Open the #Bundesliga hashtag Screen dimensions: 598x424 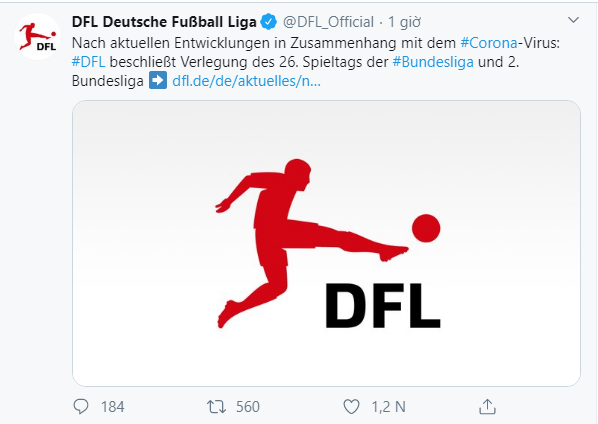pos(433,62)
